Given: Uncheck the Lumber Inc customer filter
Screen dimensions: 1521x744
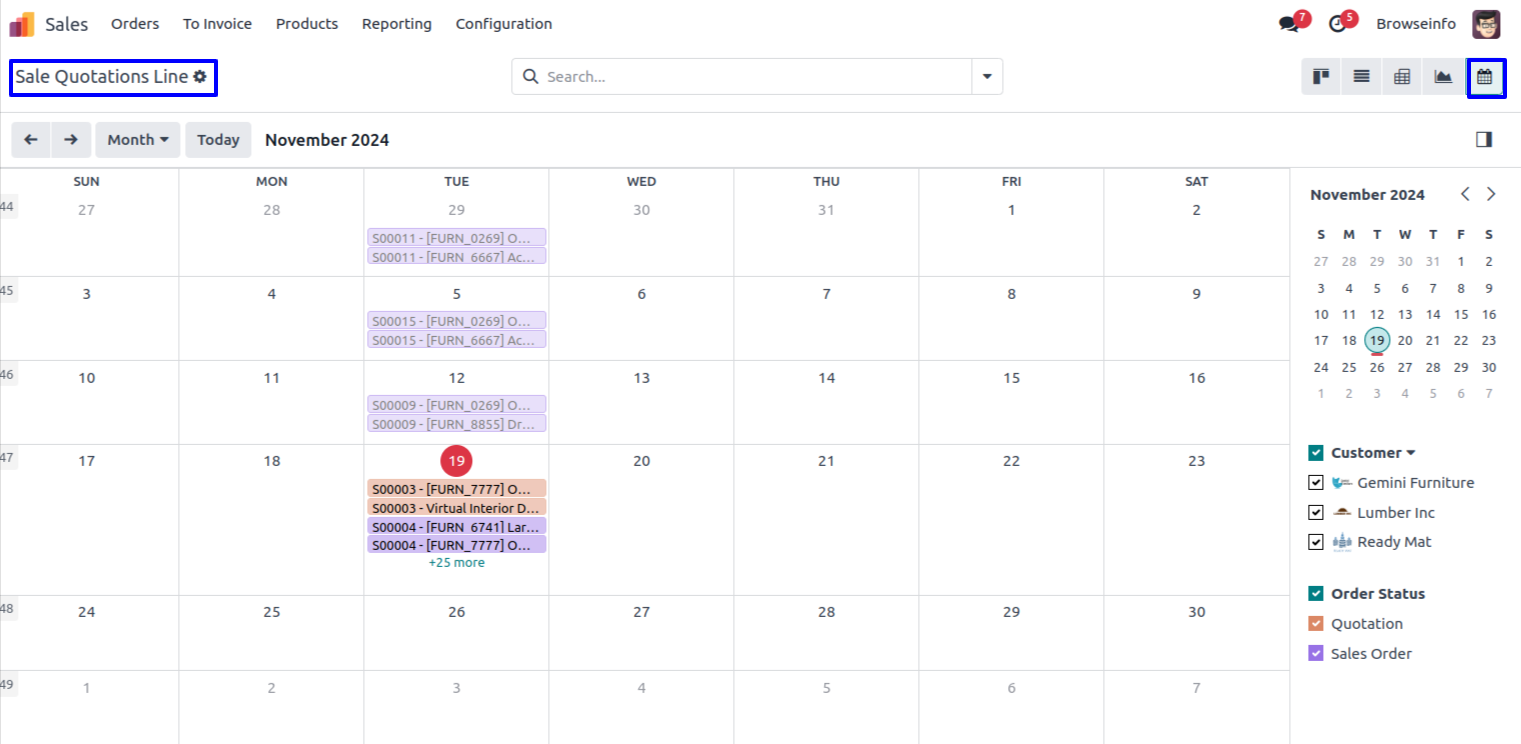Looking at the screenshot, I should point(1316,513).
